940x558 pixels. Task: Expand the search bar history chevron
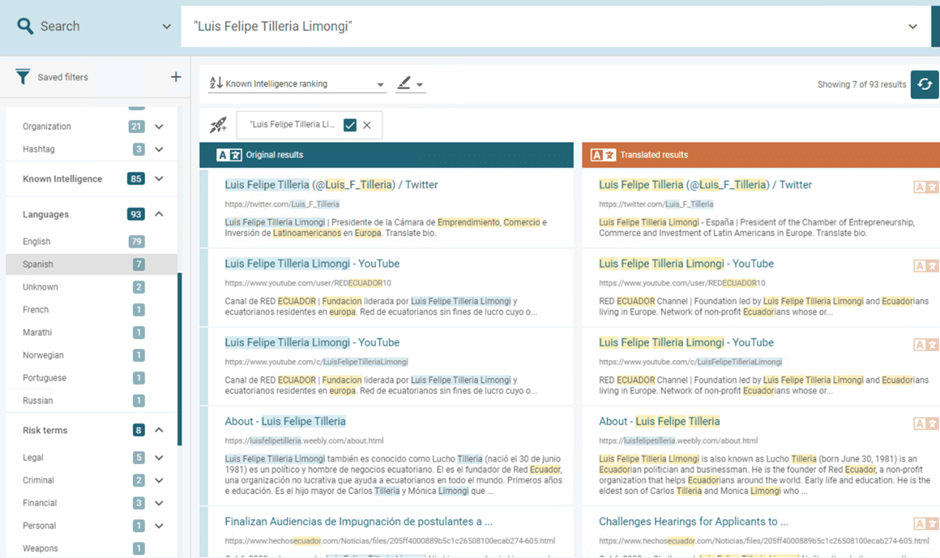tap(912, 26)
